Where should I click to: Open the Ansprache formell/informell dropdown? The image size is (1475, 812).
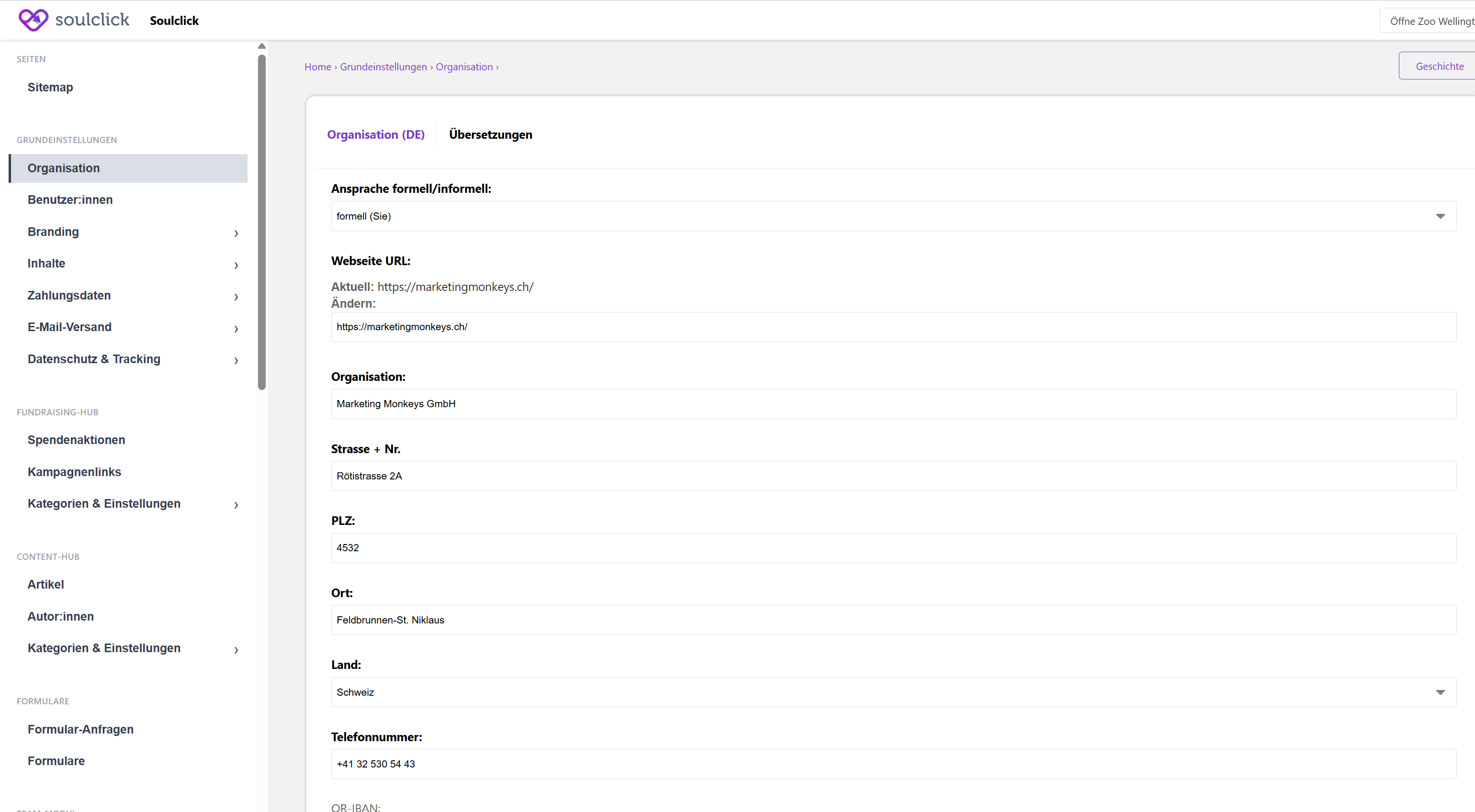[893, 216]
